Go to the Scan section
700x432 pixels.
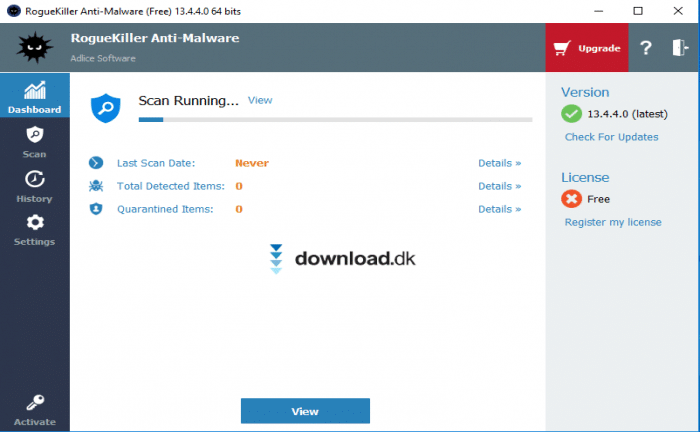pos(34,142)
